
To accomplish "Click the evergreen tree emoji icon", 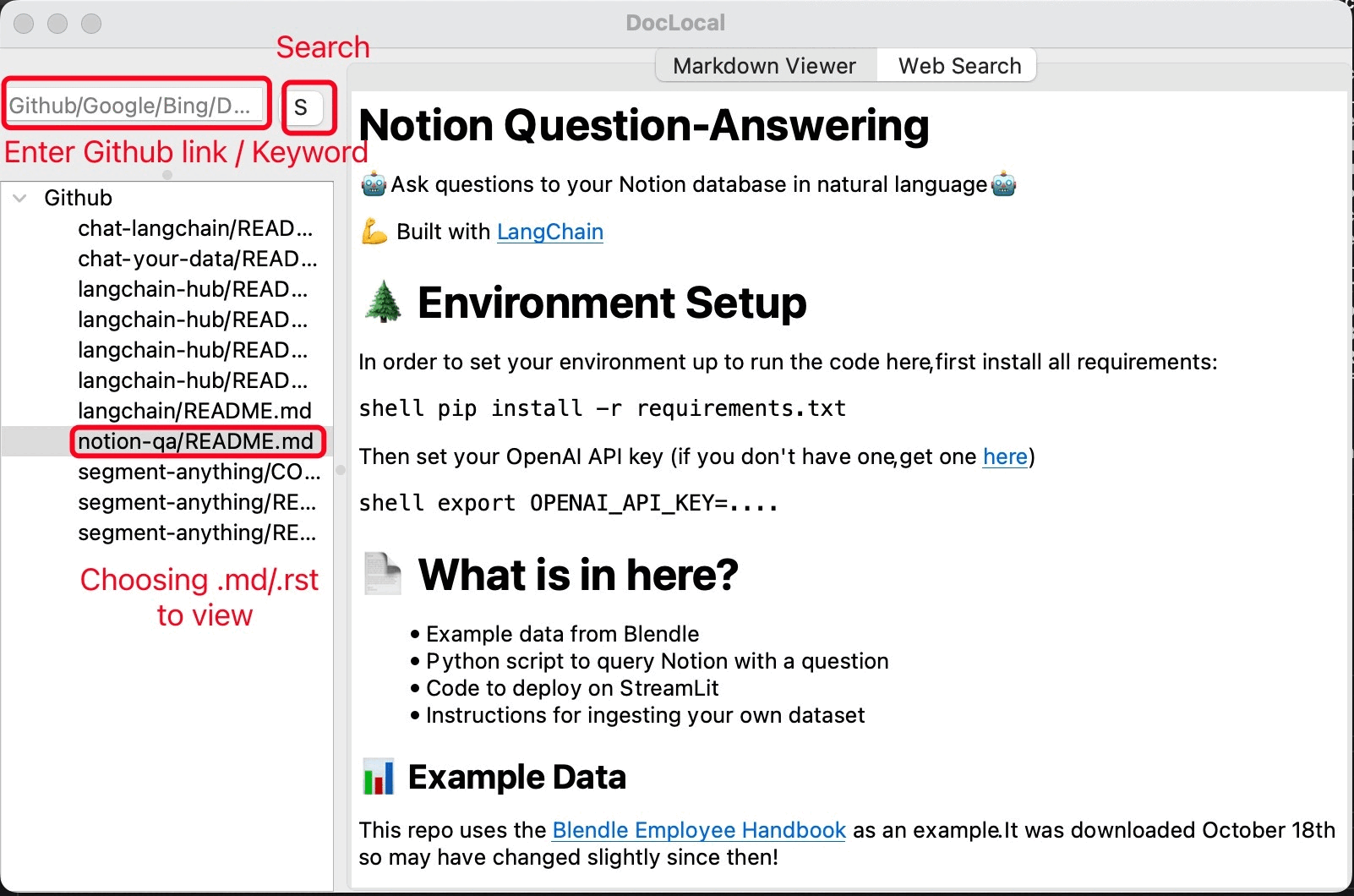I will point(383,301).
